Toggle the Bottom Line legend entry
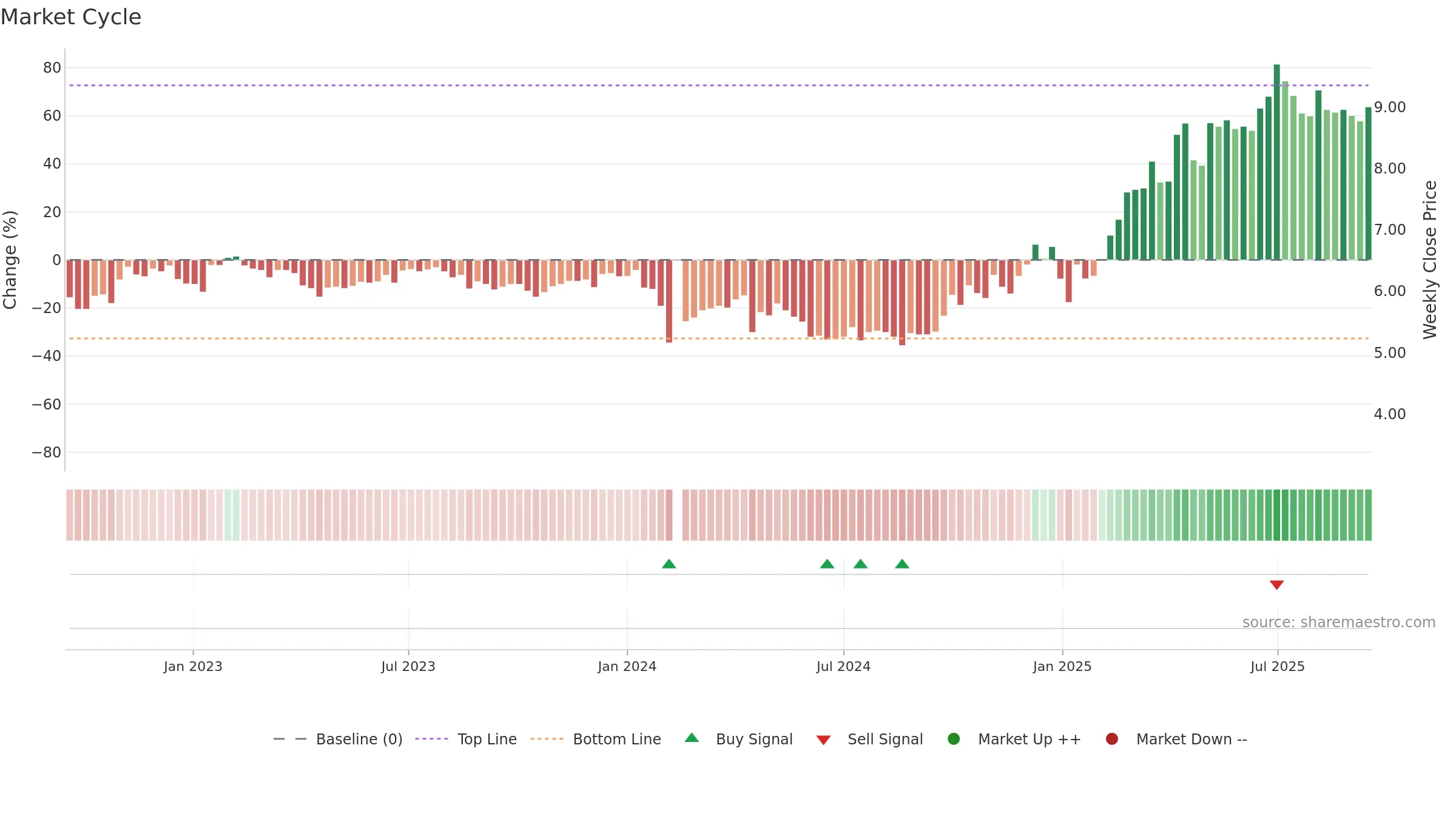Viewport: 1456px width, 819px height. click(596, 739)
